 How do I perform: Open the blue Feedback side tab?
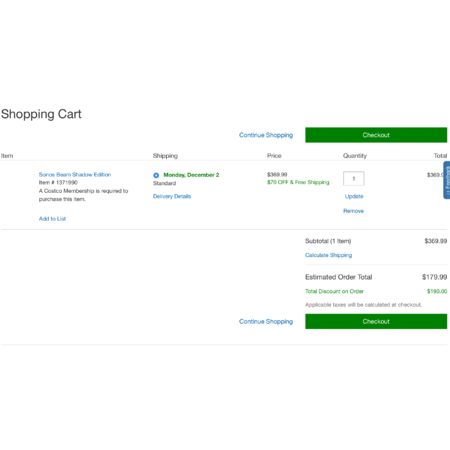[x=447, y=180]
